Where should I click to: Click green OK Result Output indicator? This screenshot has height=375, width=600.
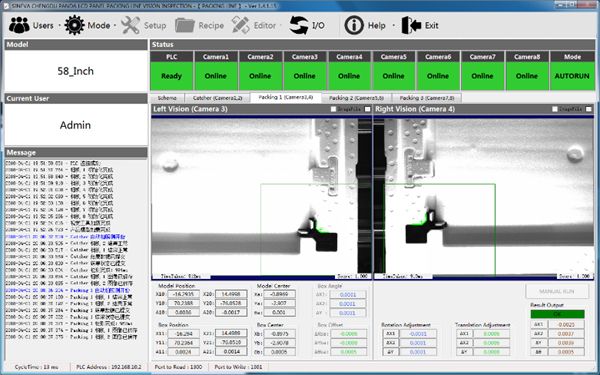(x=558, y=314)
